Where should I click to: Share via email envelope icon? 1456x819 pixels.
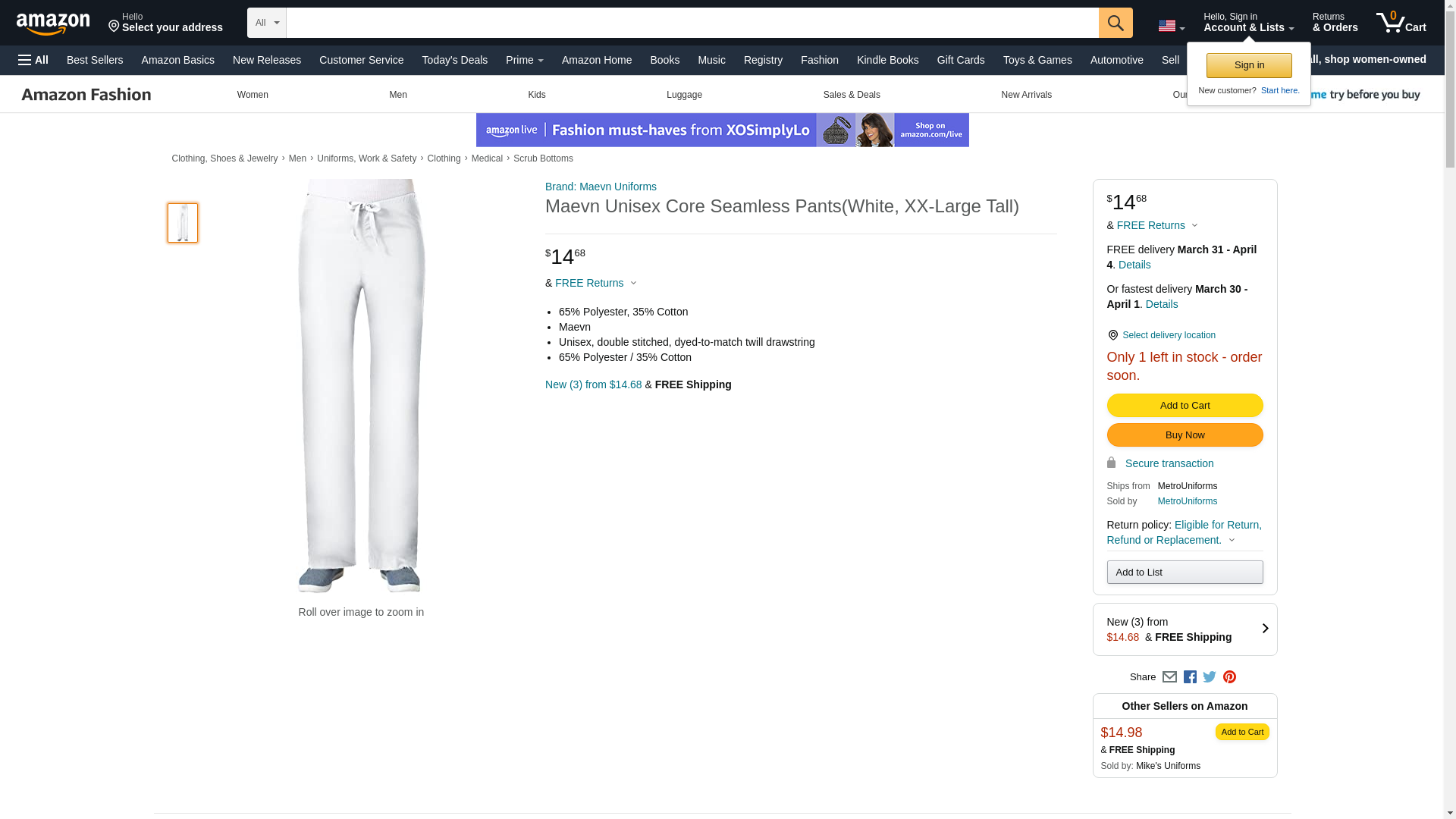point(1169,677)
